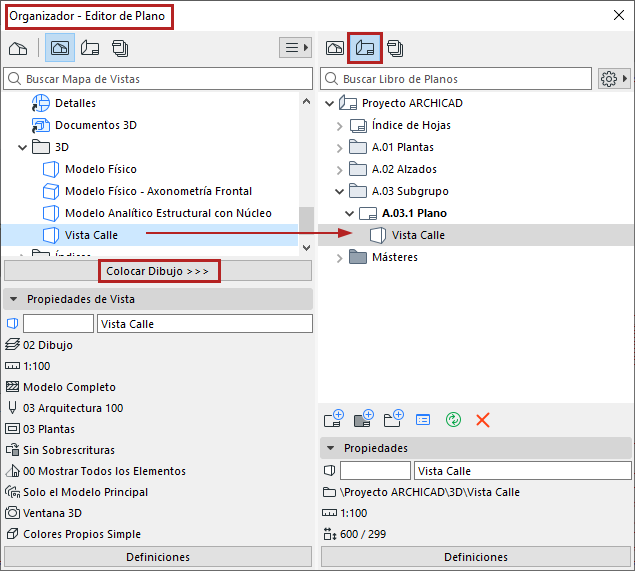Click the view map scrollbar up arrow

(307, 102)
